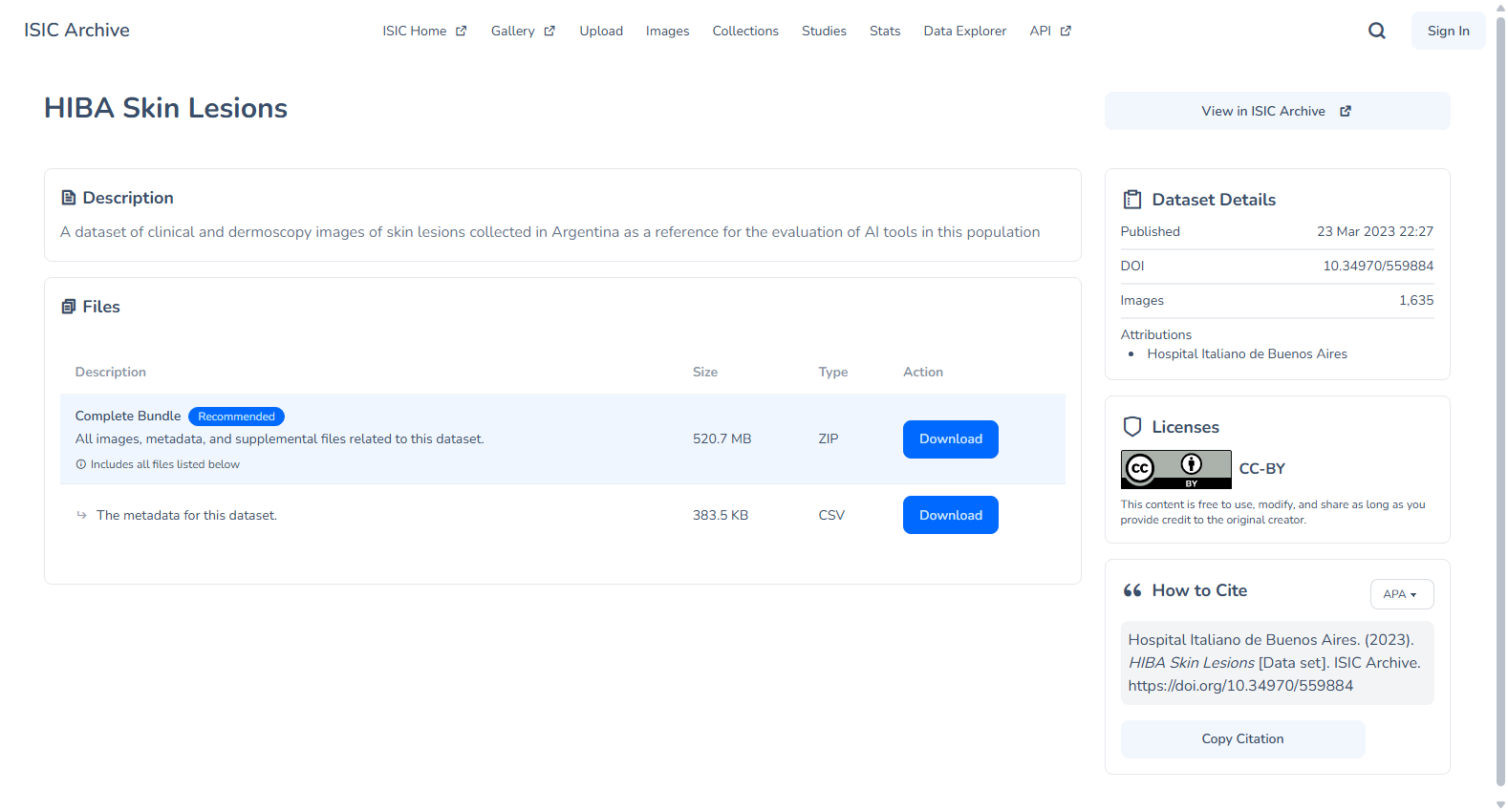The image size is (1508, 812).
Task: Click the Recommended badge
Action: point(236,417)
